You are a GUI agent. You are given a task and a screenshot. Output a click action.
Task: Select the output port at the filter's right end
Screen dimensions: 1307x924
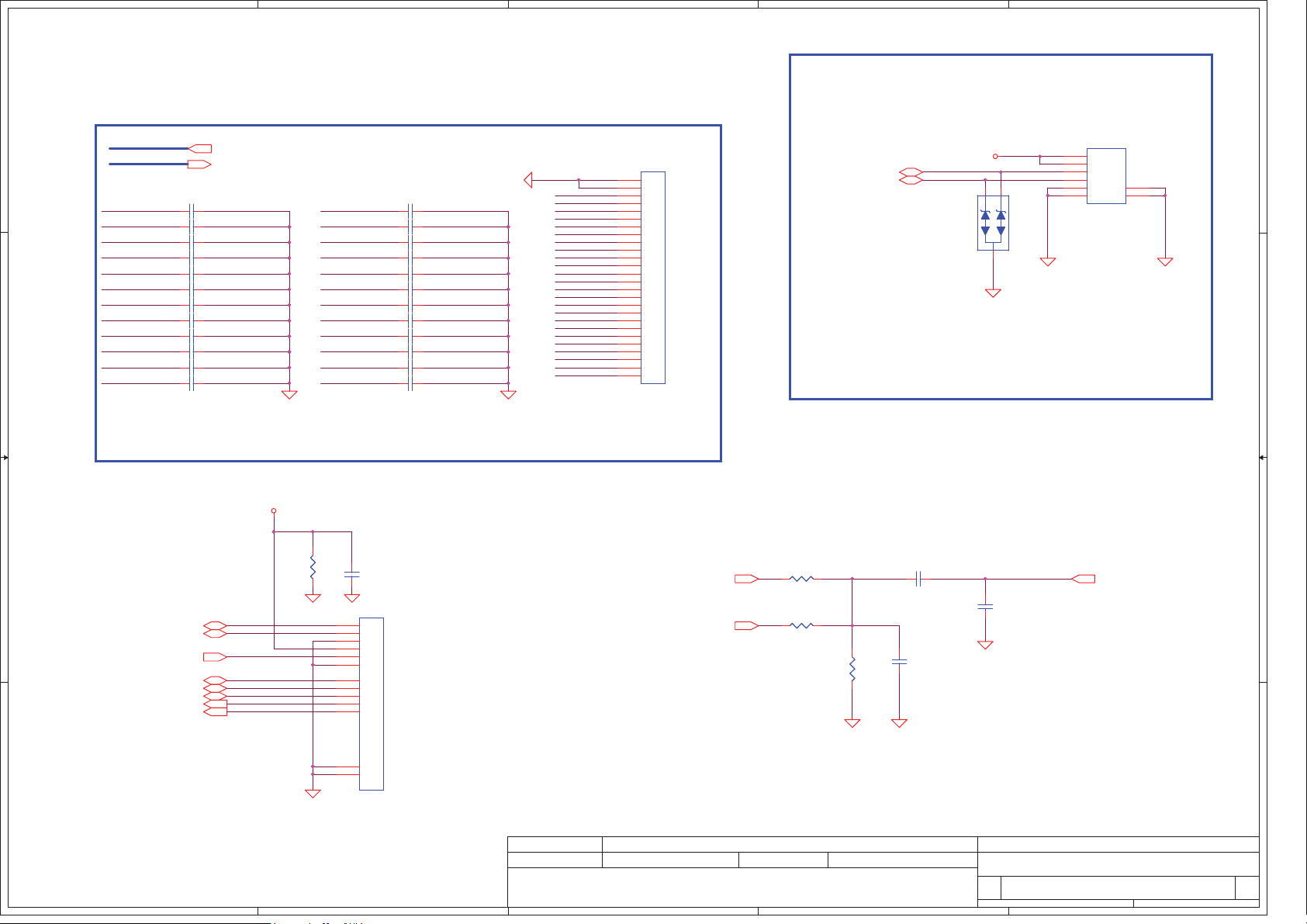point(1083,579)
